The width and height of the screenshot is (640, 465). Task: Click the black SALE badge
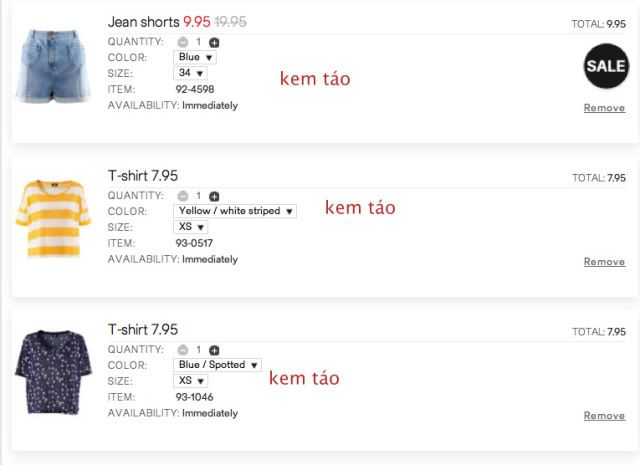[605, 66]
